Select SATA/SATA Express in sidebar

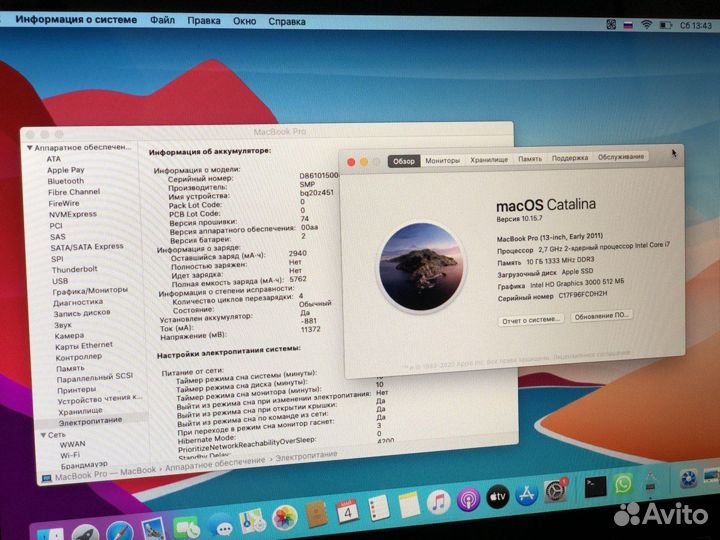click(x=87, y=247)
